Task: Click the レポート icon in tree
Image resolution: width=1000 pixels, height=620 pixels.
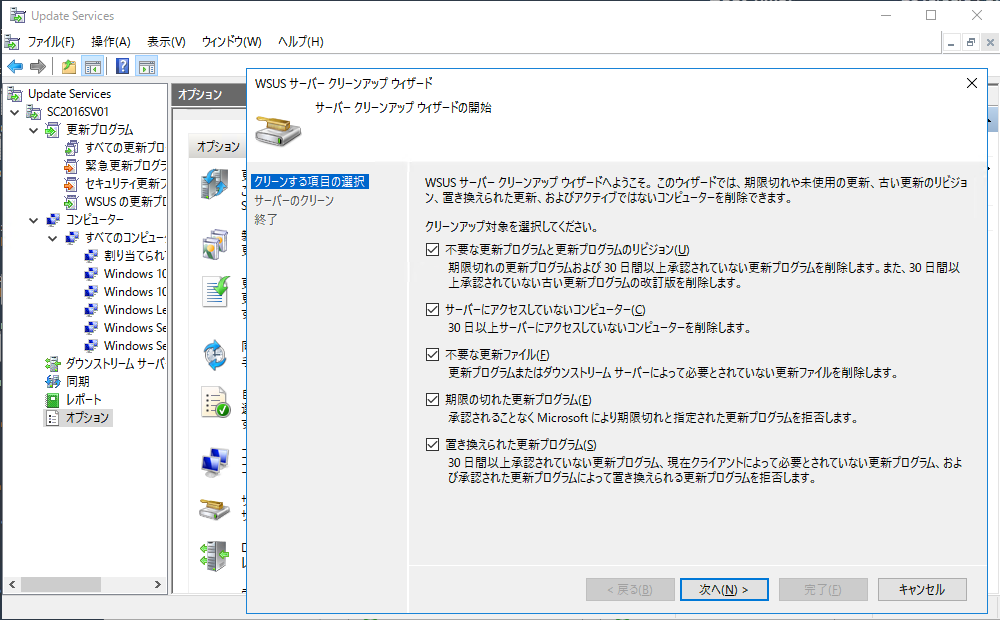Action: coord(53,400)
